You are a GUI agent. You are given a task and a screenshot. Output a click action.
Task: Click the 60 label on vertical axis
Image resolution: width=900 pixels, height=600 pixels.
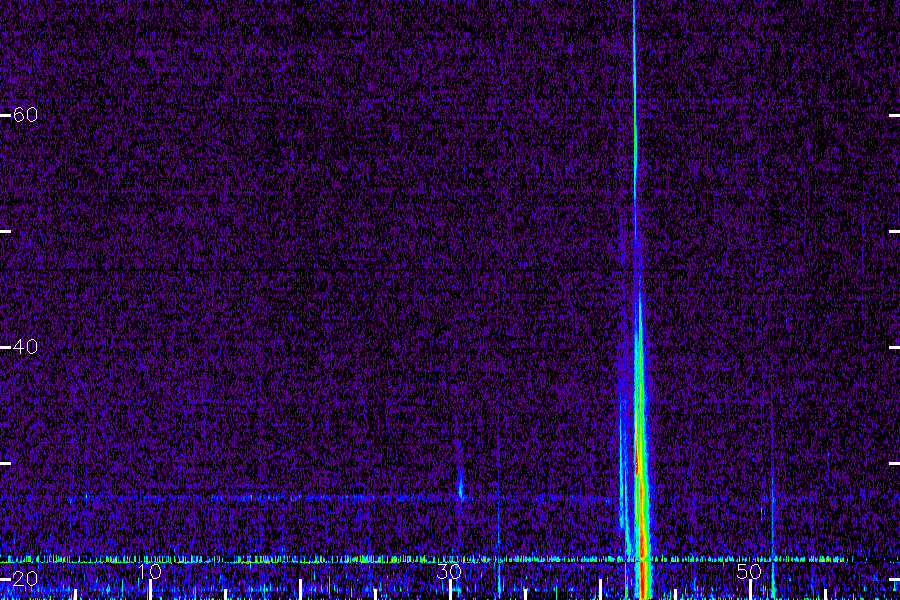25,115
